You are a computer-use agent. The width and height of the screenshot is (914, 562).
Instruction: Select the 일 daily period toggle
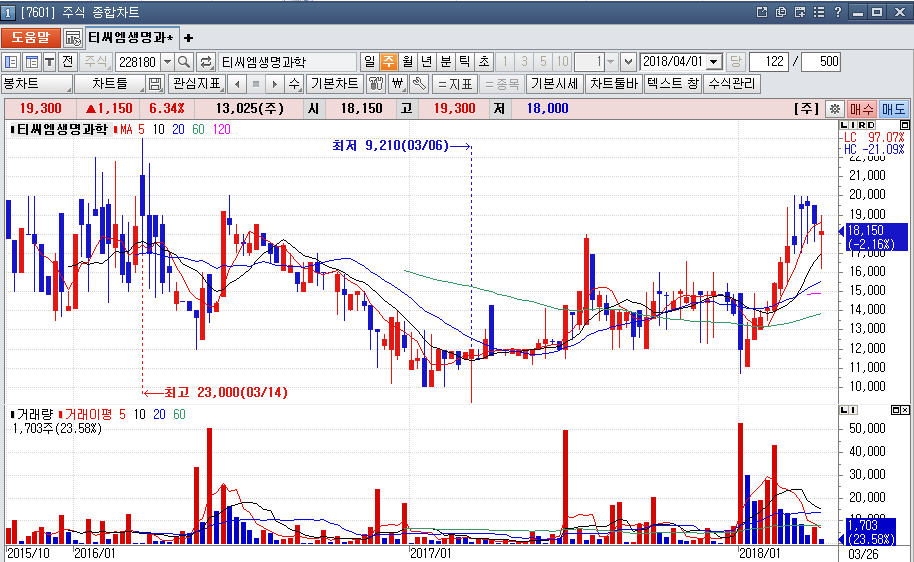point(369,62)
